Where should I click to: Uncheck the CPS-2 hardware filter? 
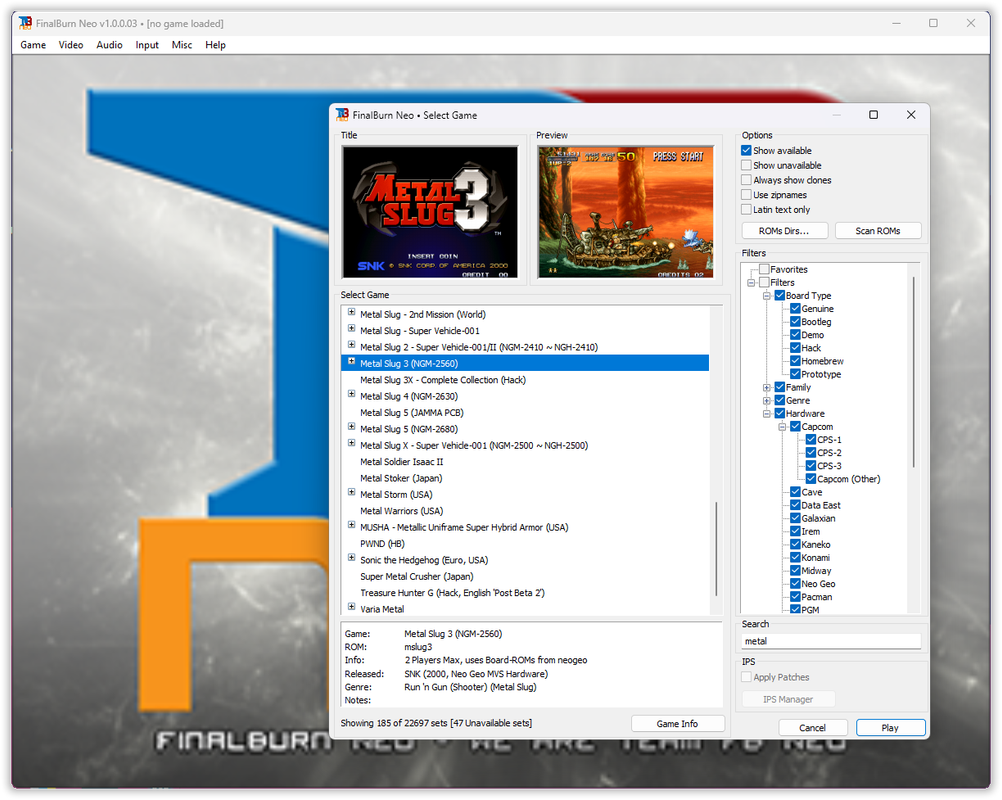click(811, 453)
